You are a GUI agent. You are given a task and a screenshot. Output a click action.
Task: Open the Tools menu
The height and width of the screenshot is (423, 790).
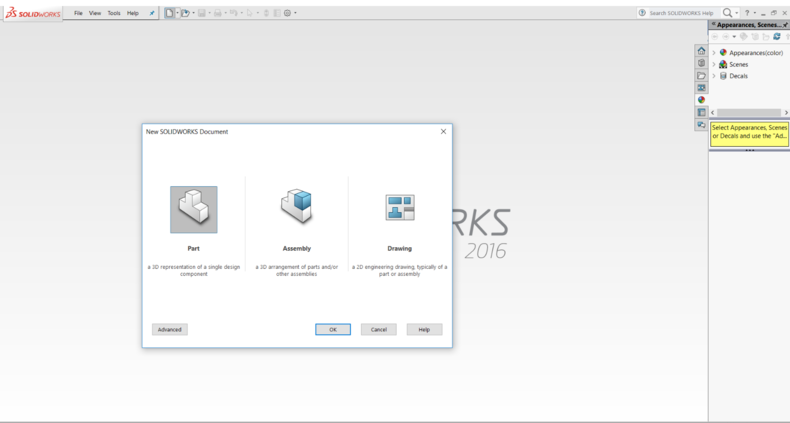[114, 13]
